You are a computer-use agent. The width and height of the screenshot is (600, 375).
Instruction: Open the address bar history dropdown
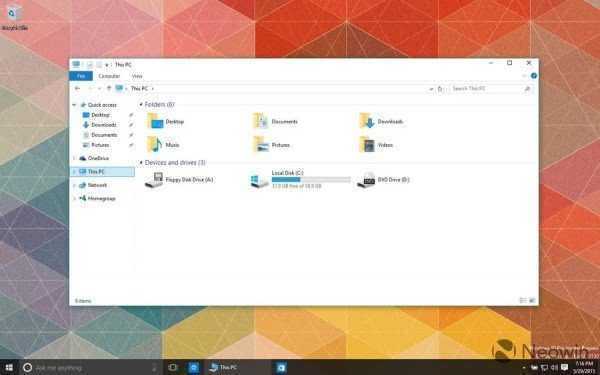click(431, 89)
